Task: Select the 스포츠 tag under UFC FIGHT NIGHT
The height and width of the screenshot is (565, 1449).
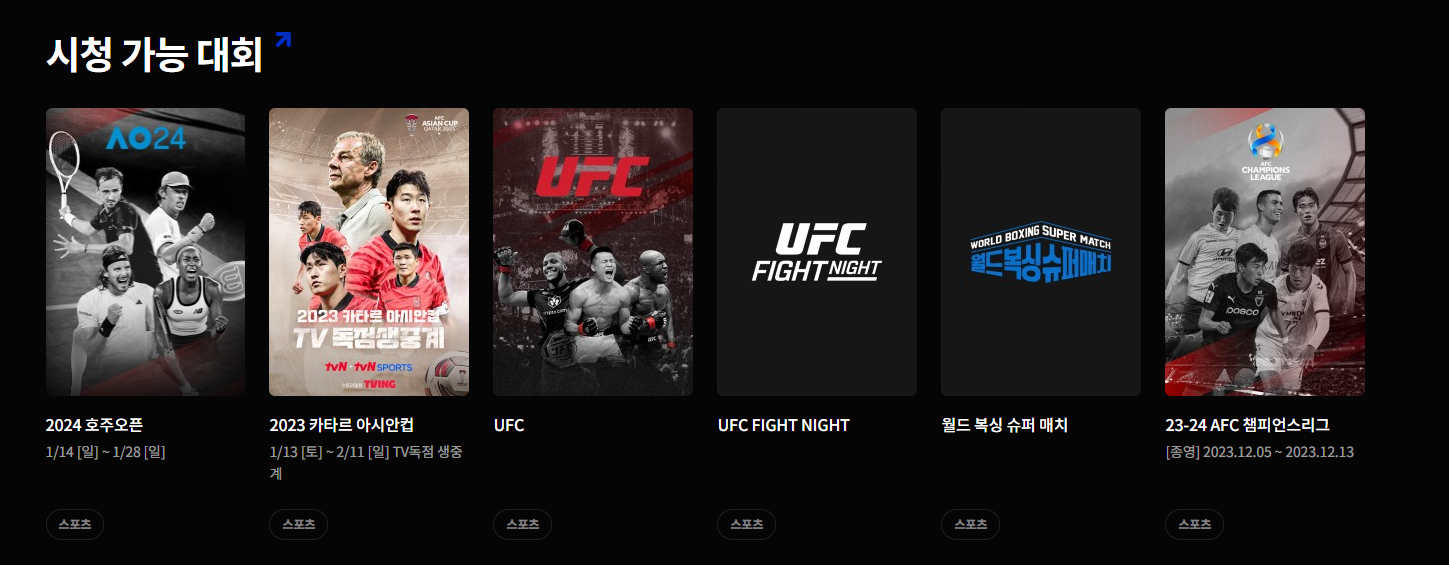Action: [746, 524]
